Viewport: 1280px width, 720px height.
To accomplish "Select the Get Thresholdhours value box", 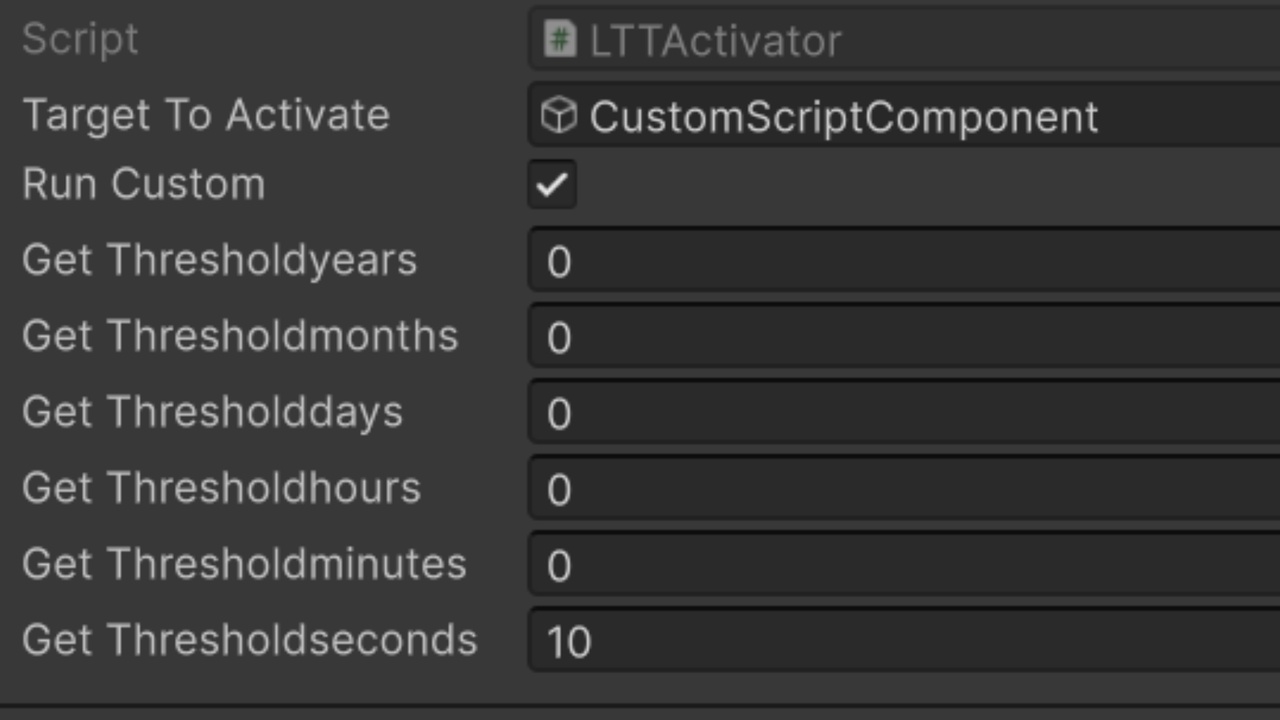I will coord(900,489).
